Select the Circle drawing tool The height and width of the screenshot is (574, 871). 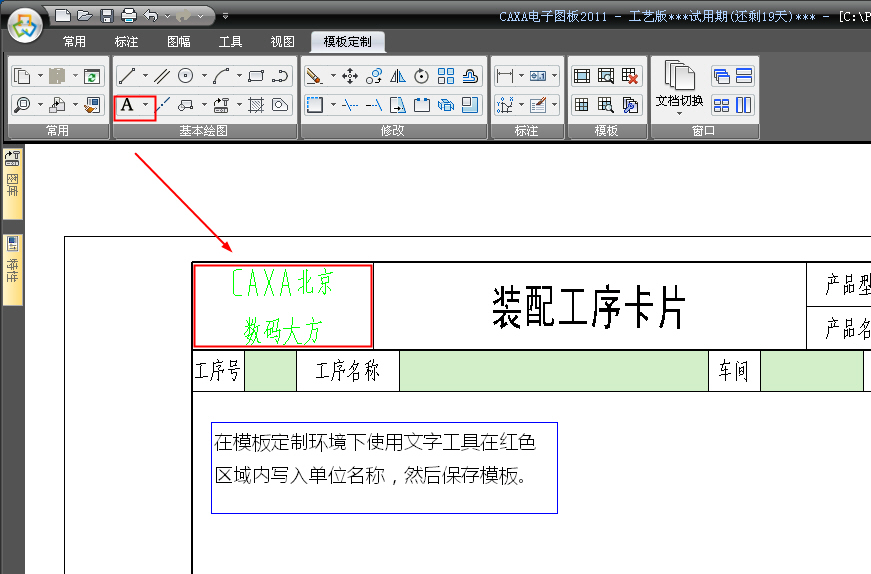coord(186,76)
